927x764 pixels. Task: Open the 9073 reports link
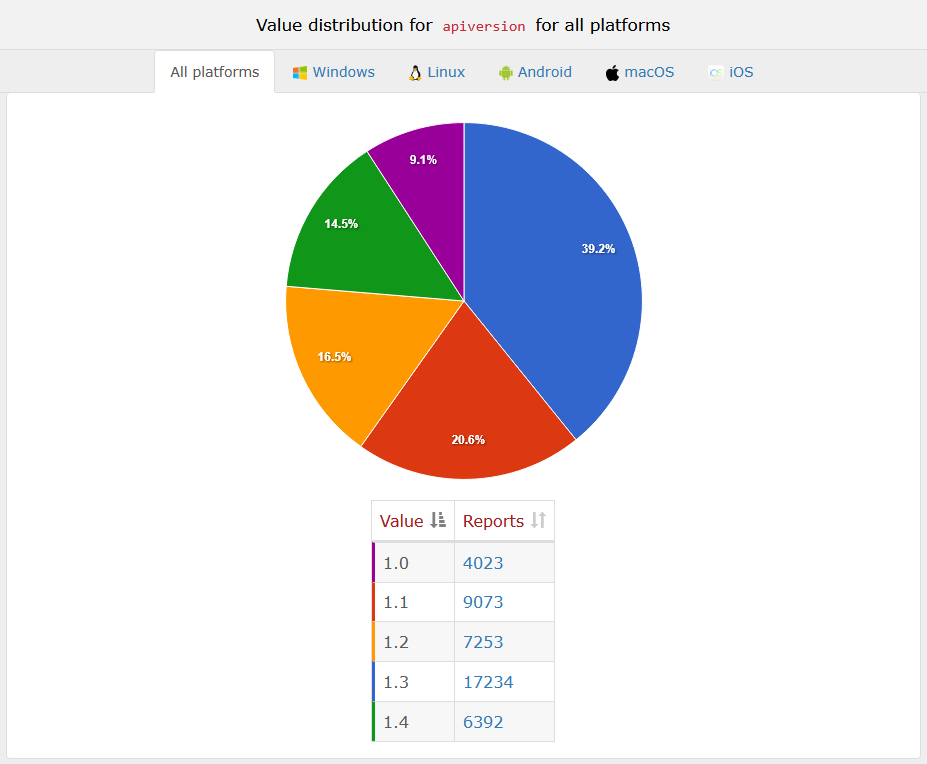(483, 603)
